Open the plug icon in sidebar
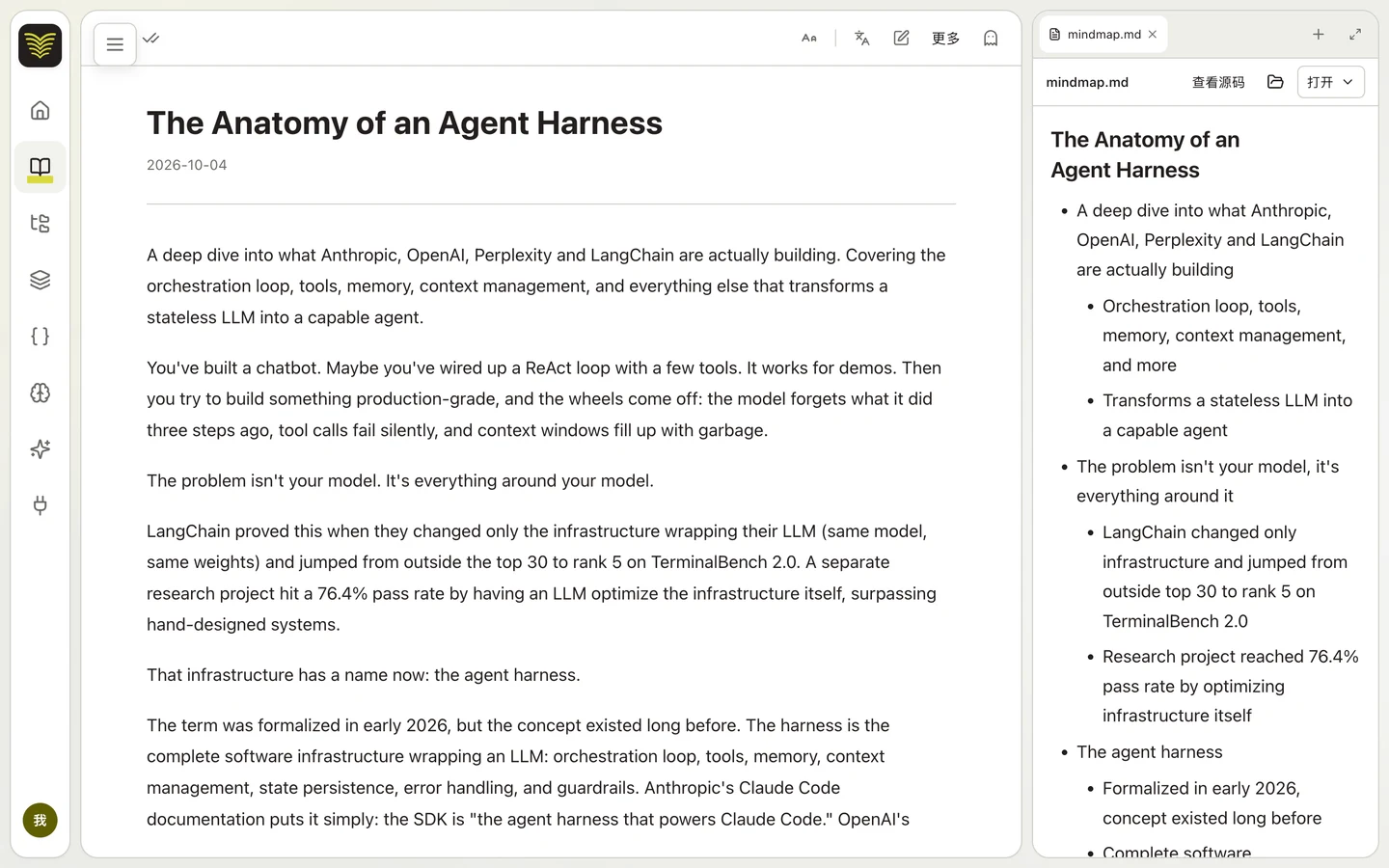 pyautogui.click(x=40, y=505)
